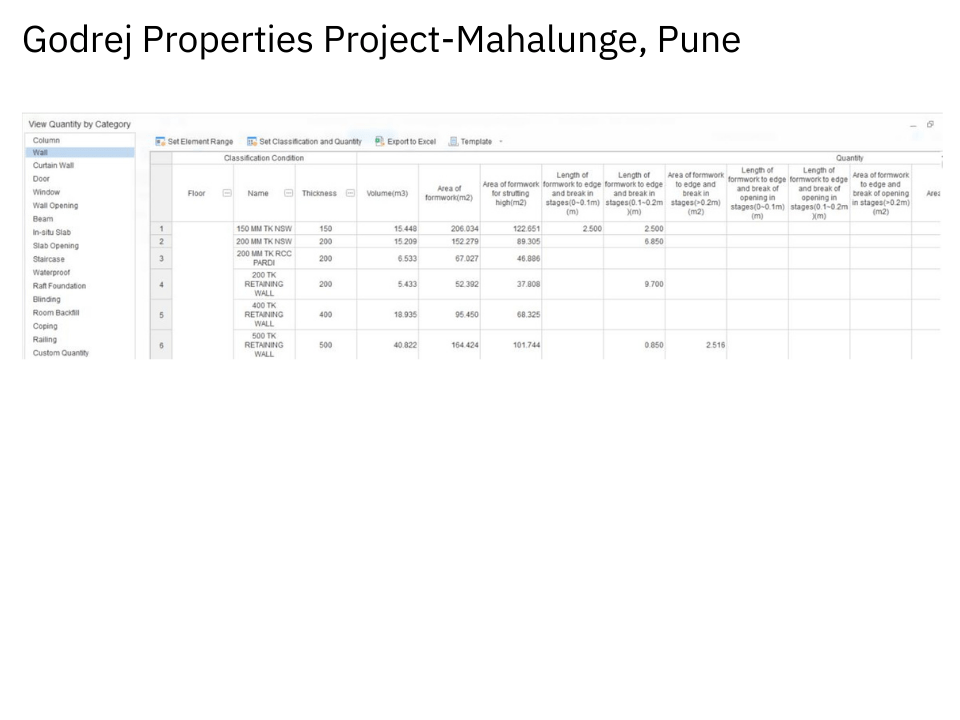Select Wall Opening category
The image size is (960, 720).
(55, 206)
